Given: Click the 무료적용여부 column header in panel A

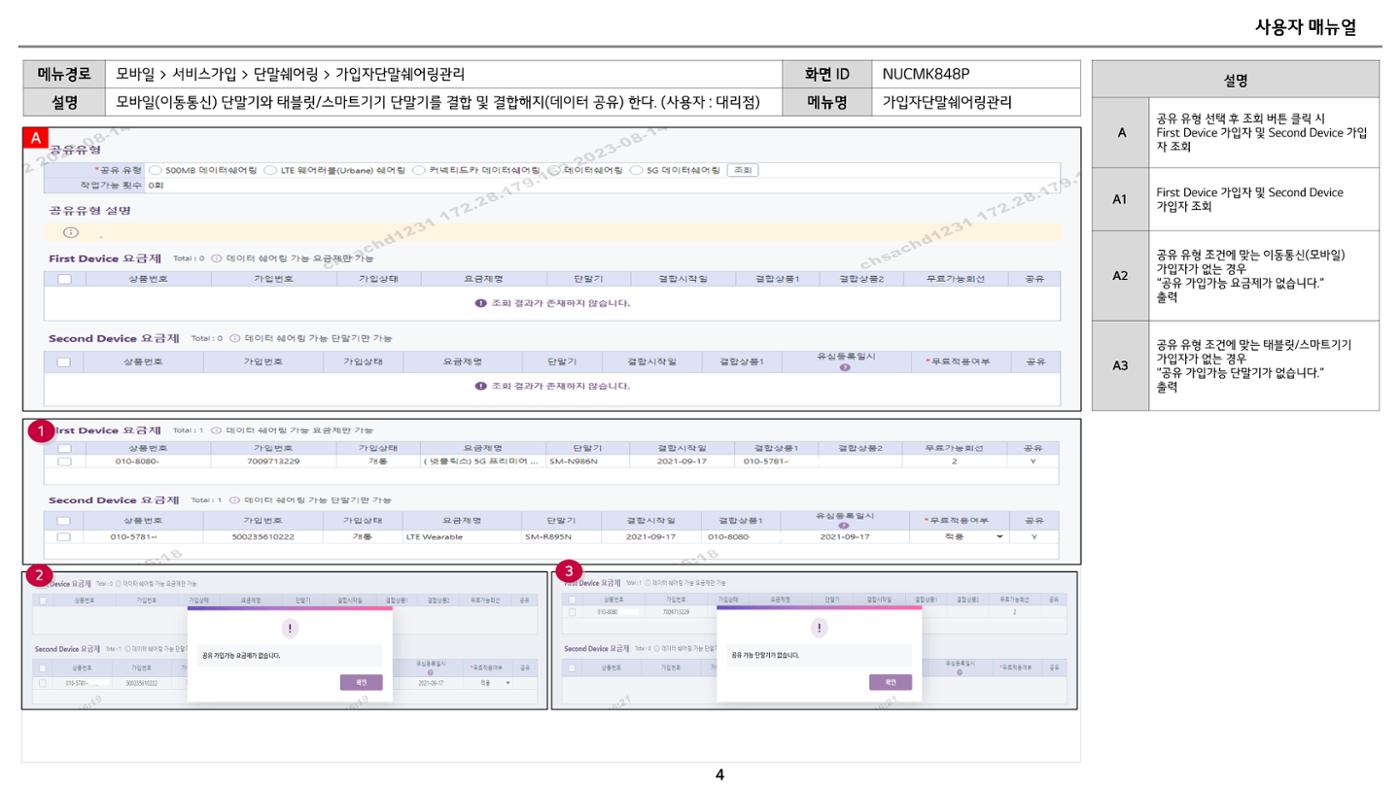Looking at the screenshot, I should tap(959, 361).
